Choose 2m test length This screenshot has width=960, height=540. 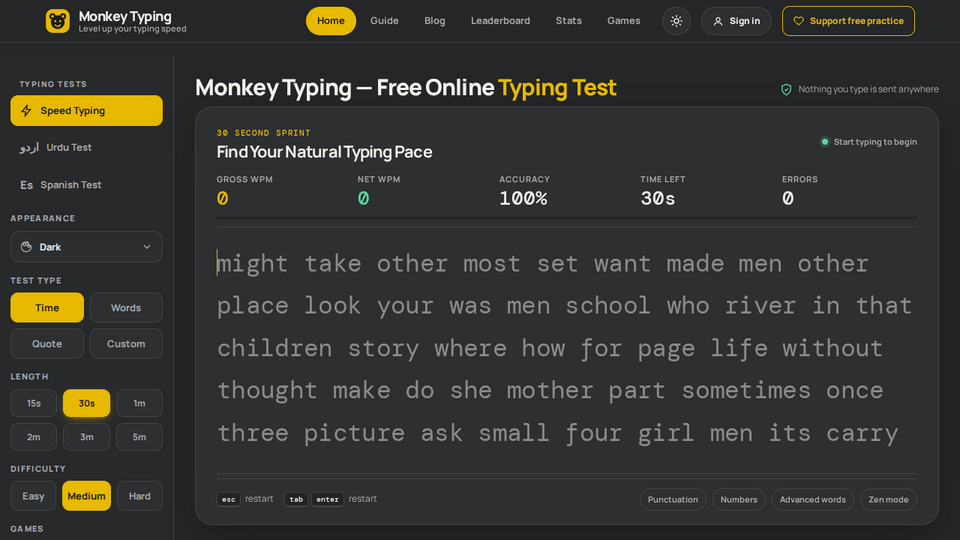tap(34, 437)
